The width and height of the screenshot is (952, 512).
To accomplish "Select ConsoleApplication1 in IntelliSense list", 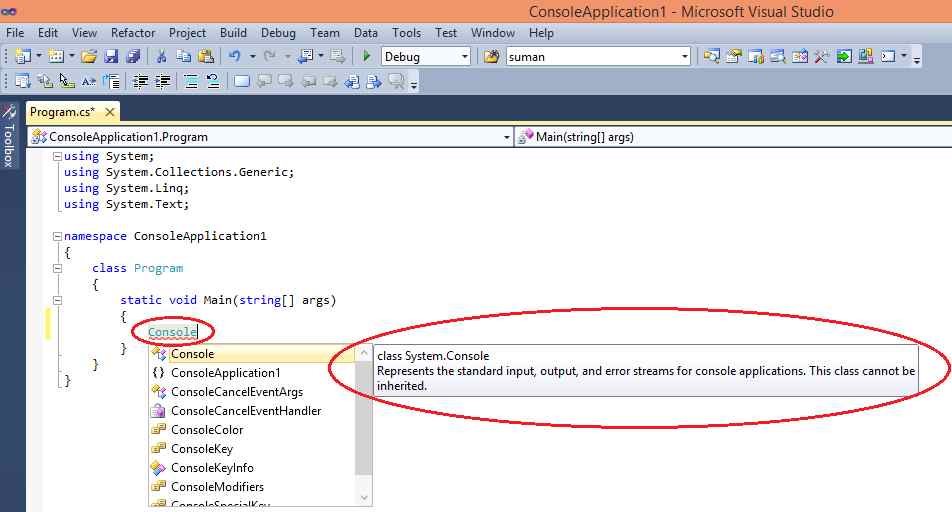I will pyautogui.click(x=252, y=372).
